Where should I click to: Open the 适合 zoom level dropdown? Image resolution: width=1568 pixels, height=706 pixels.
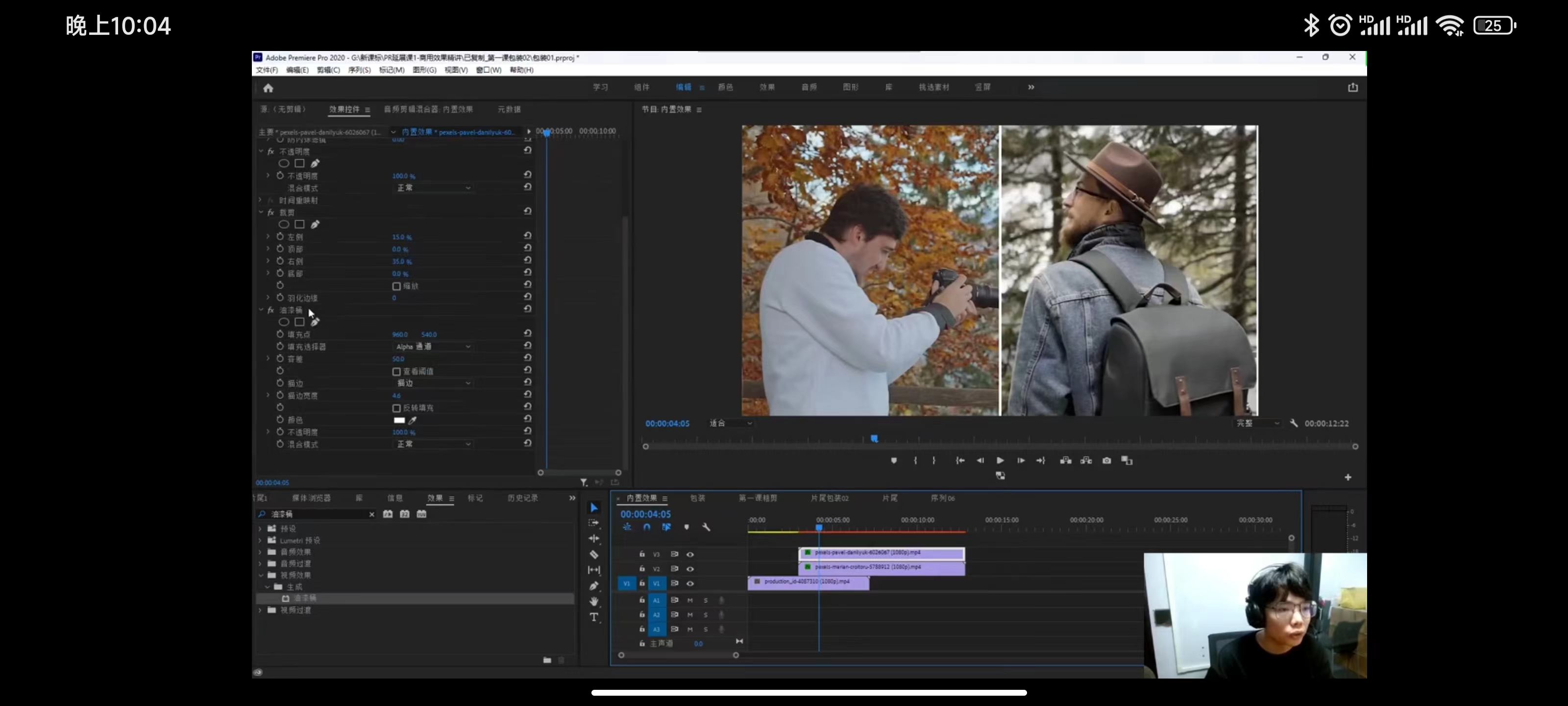730,424
